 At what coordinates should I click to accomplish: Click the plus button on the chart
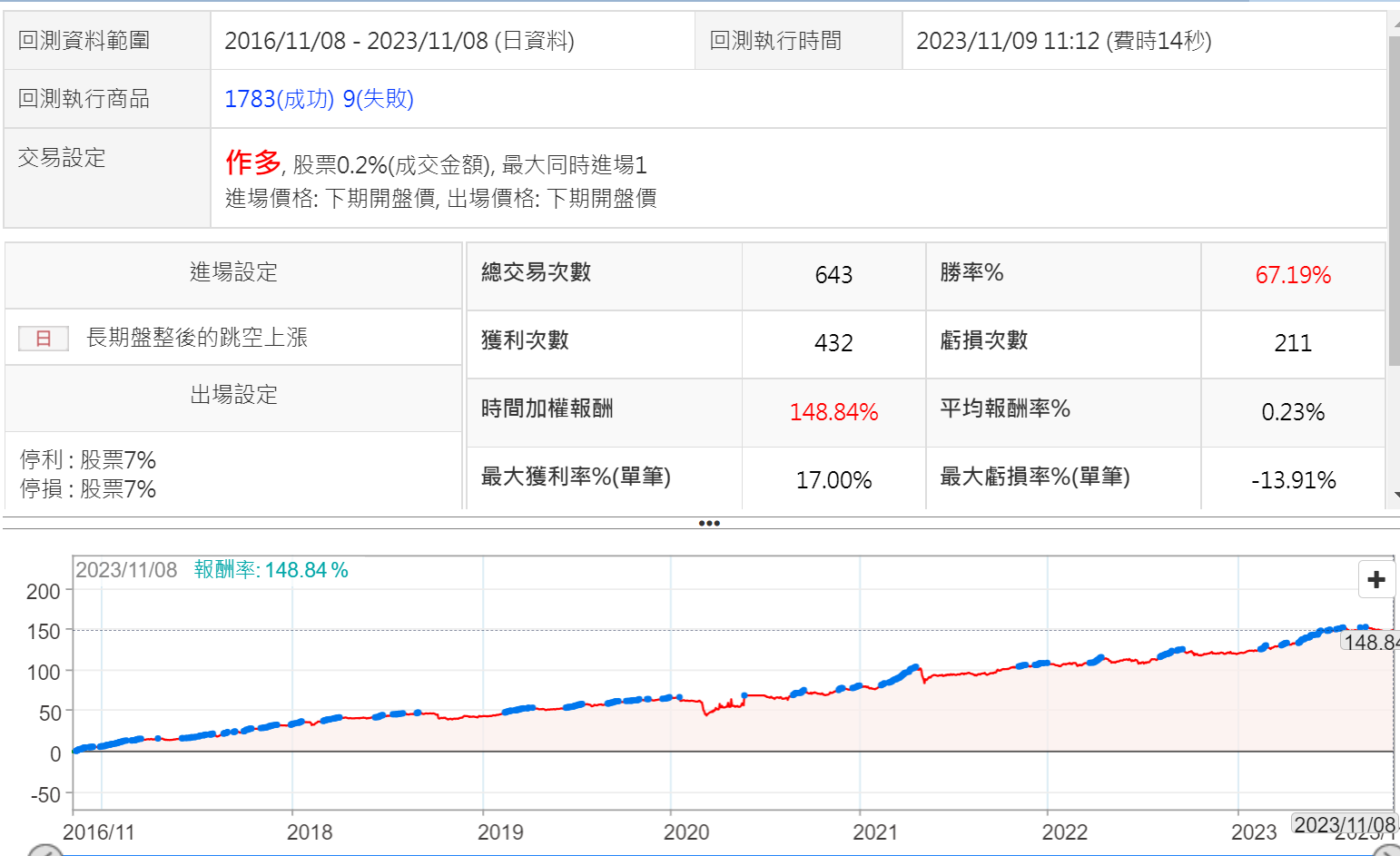tap(1375, 579)
